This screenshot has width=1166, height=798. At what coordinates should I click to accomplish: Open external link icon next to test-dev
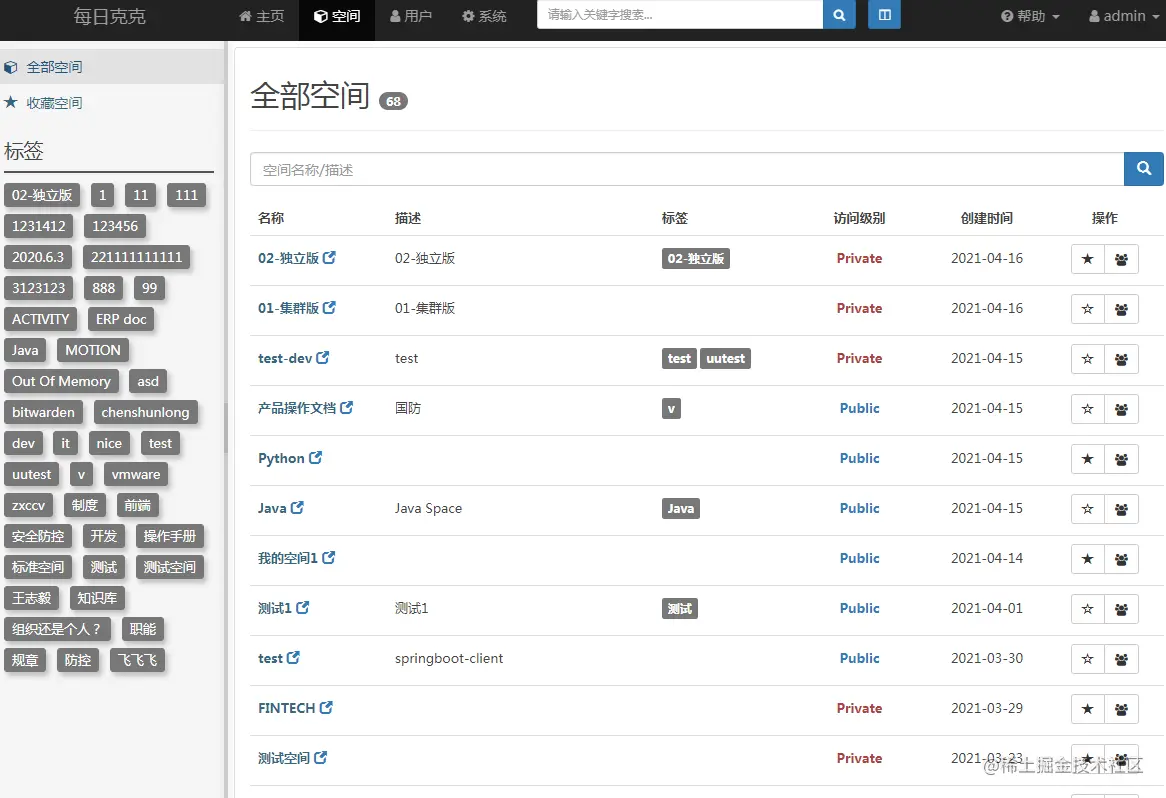[x=323, y=357]
